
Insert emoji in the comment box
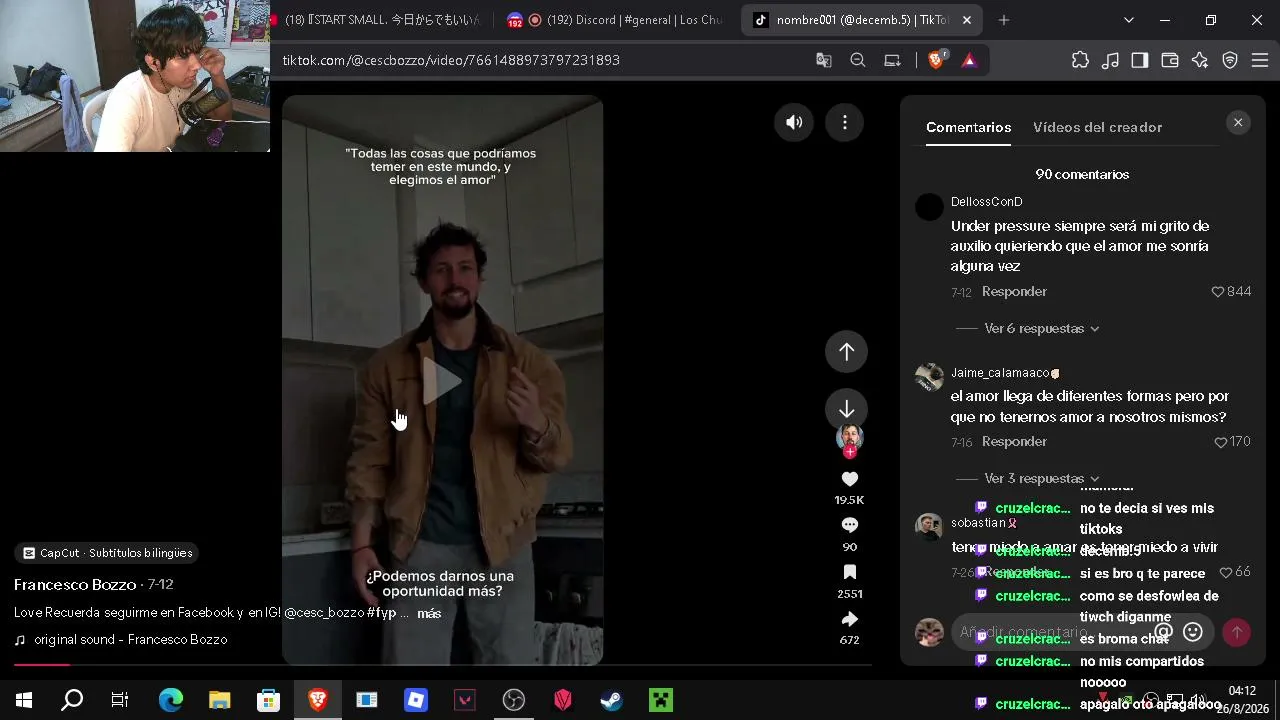click(x=1192, y=632)
